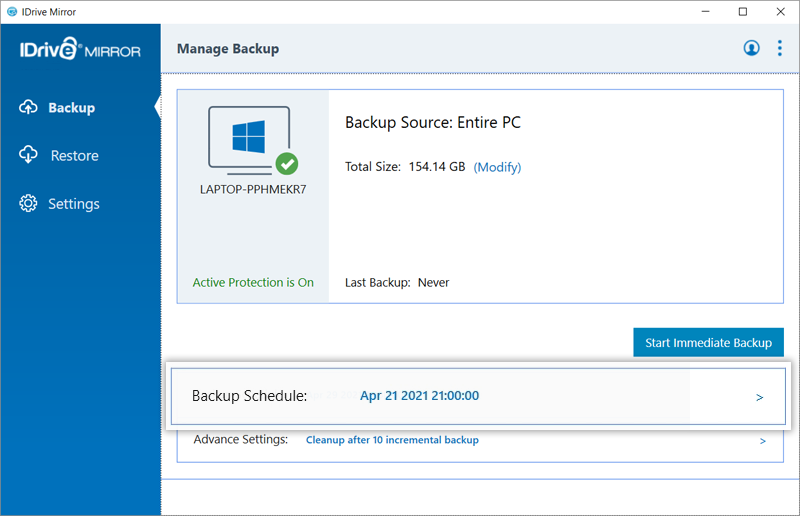Click the Windows PC computer icon
The width and height of the screenshot is (800, 516).
click(x=249, y=138)
